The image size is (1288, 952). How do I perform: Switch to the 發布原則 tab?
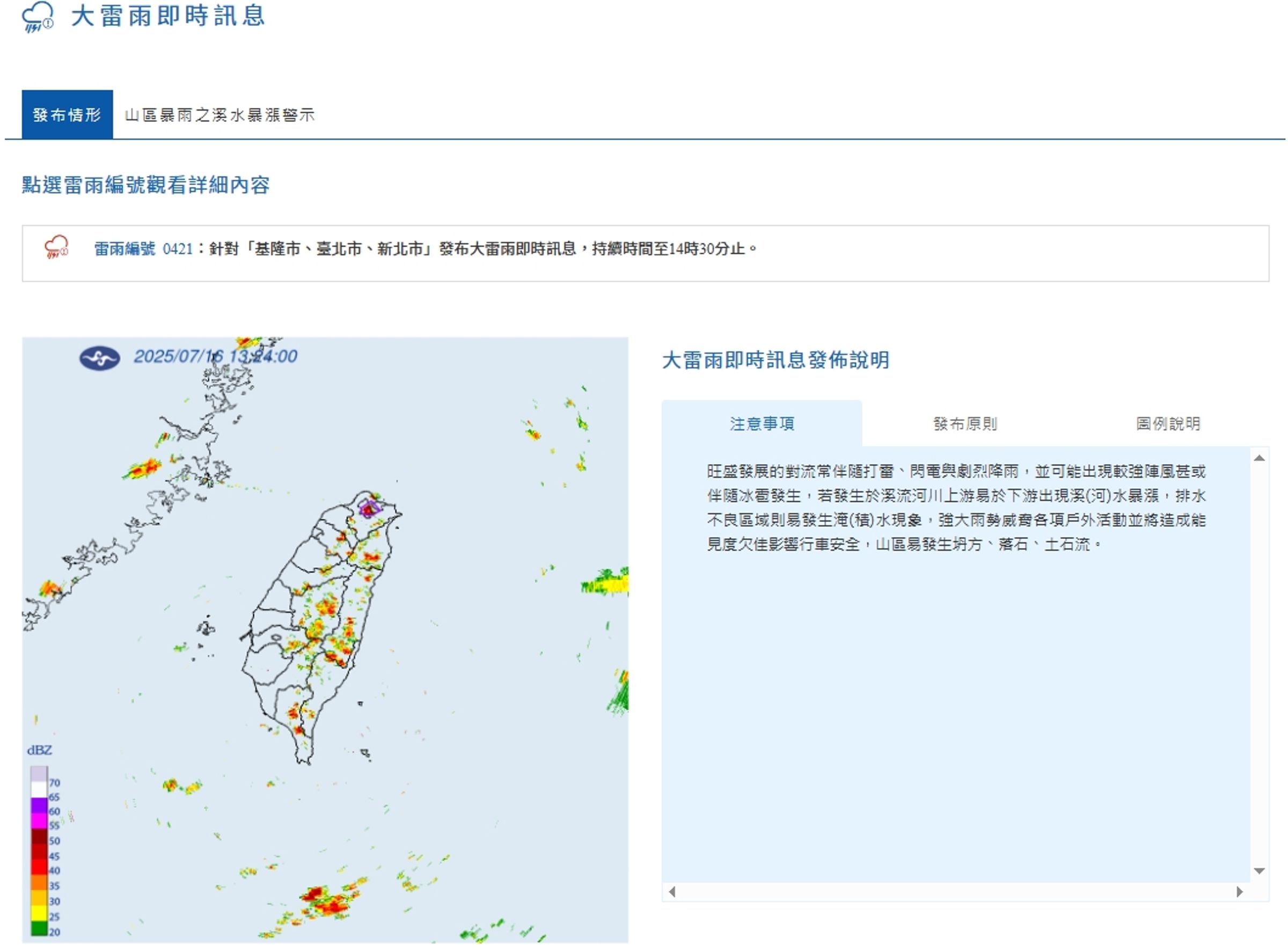(965, 424)
